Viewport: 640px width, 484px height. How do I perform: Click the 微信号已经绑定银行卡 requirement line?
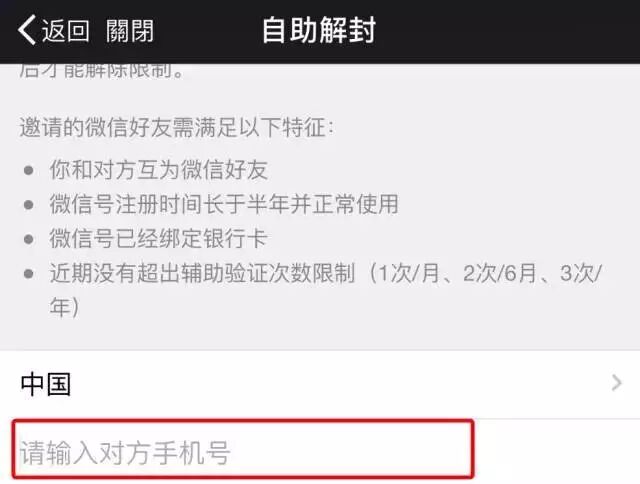[x=159, y=238]
